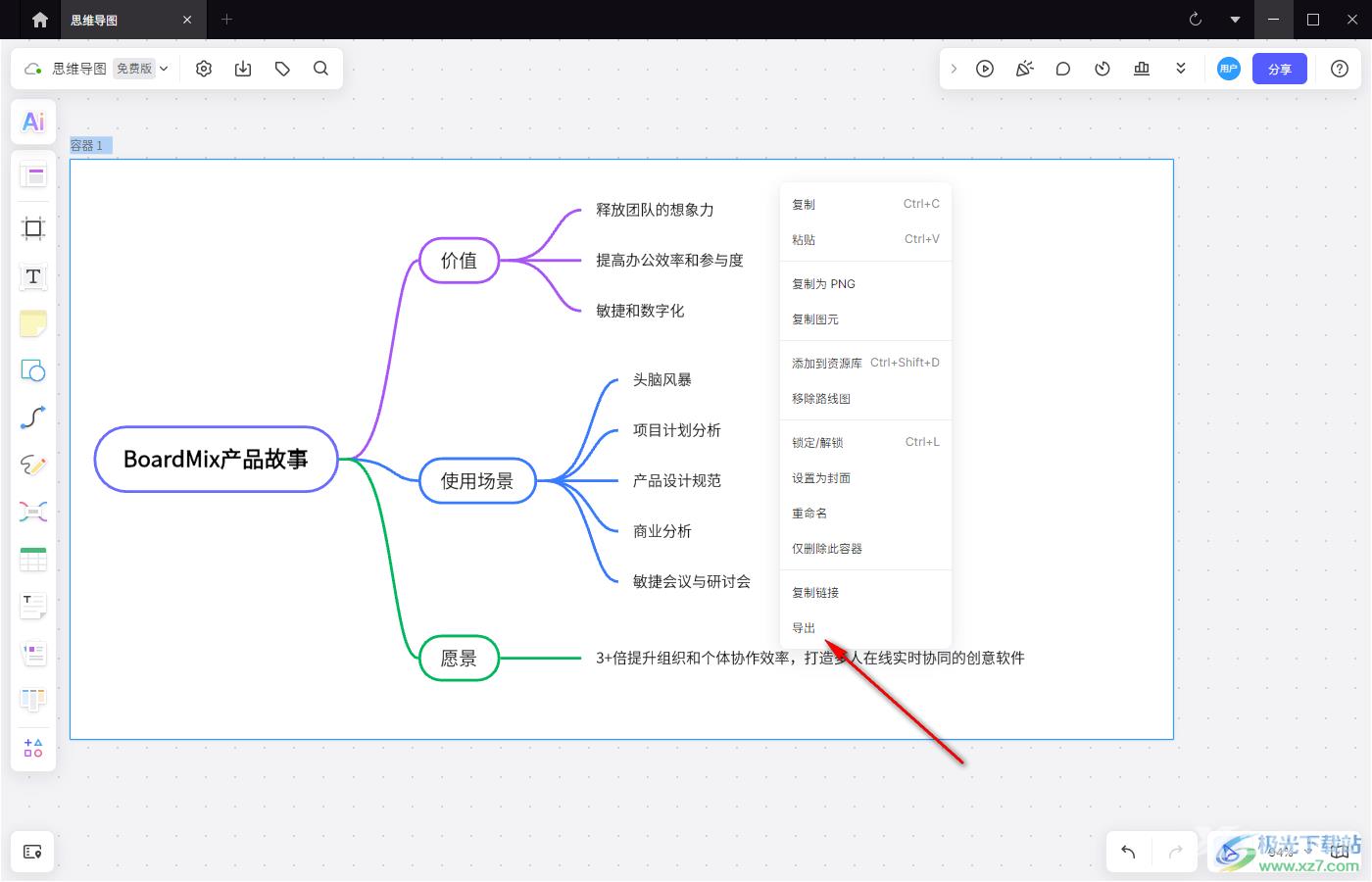Open the document text card tool
Viewport: 1372px width, 882px height.
pos(33,606)
